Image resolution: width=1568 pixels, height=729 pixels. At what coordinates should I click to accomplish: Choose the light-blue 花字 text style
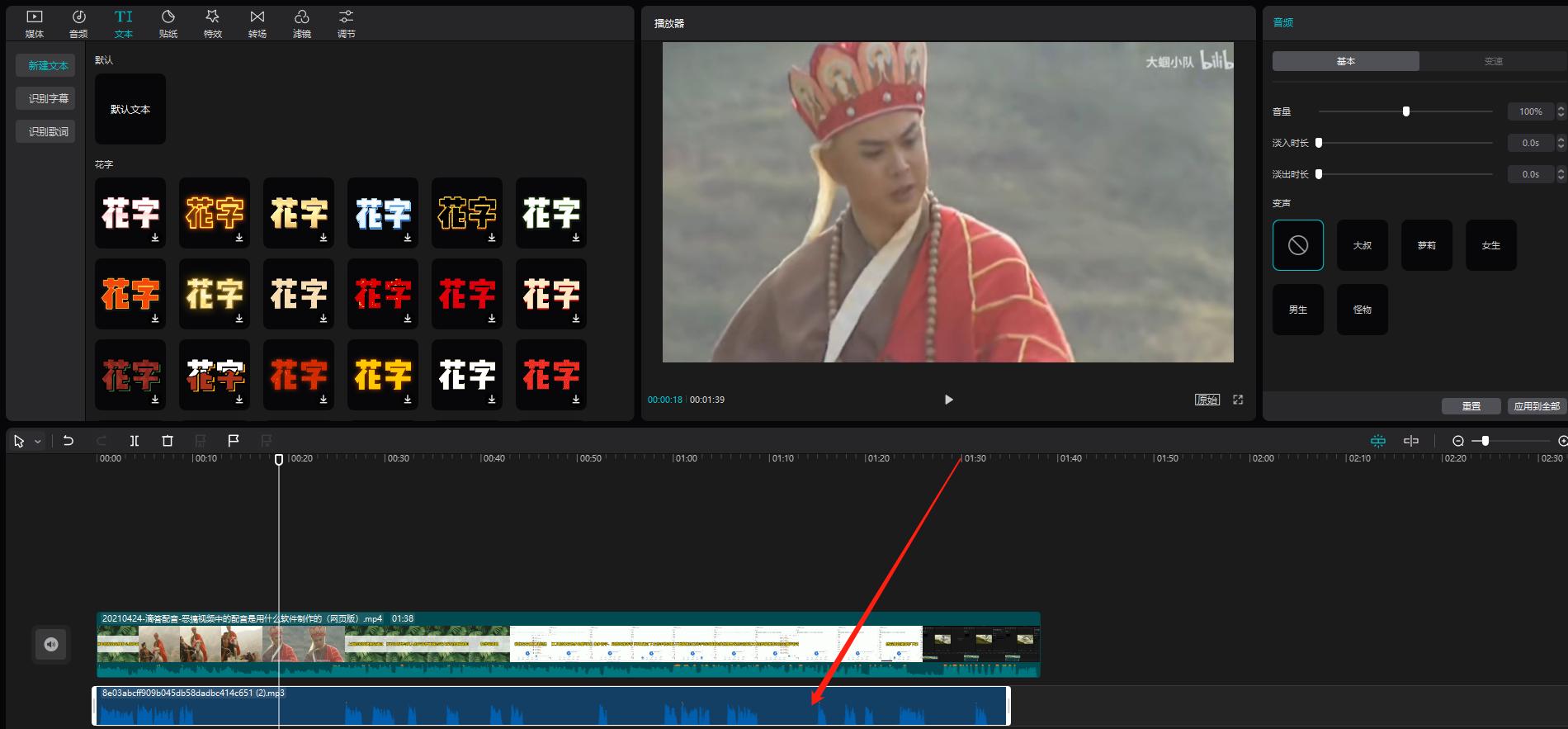pos(383,213)
